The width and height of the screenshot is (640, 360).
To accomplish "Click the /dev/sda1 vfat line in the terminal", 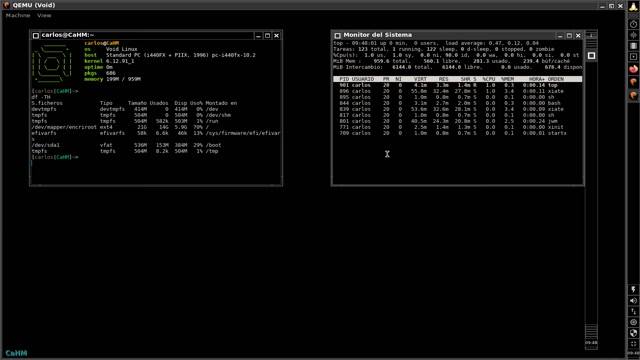I will 127,145.
